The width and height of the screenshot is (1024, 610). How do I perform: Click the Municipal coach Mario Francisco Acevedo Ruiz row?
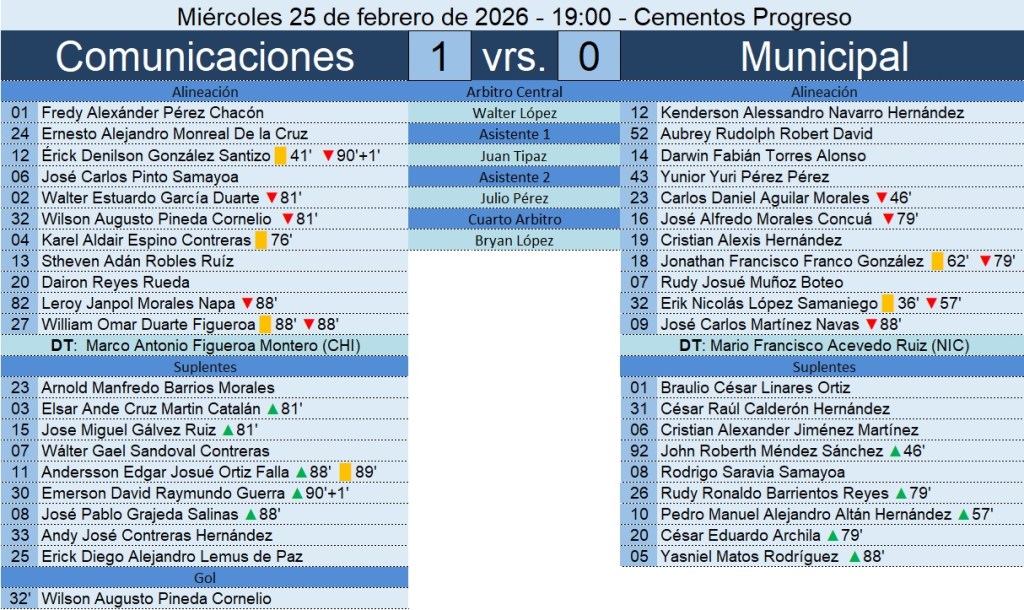click(x=821, y=346)
